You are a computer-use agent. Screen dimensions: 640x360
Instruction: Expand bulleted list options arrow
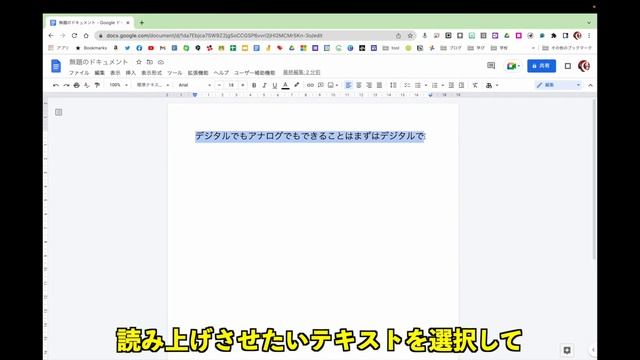426,85
